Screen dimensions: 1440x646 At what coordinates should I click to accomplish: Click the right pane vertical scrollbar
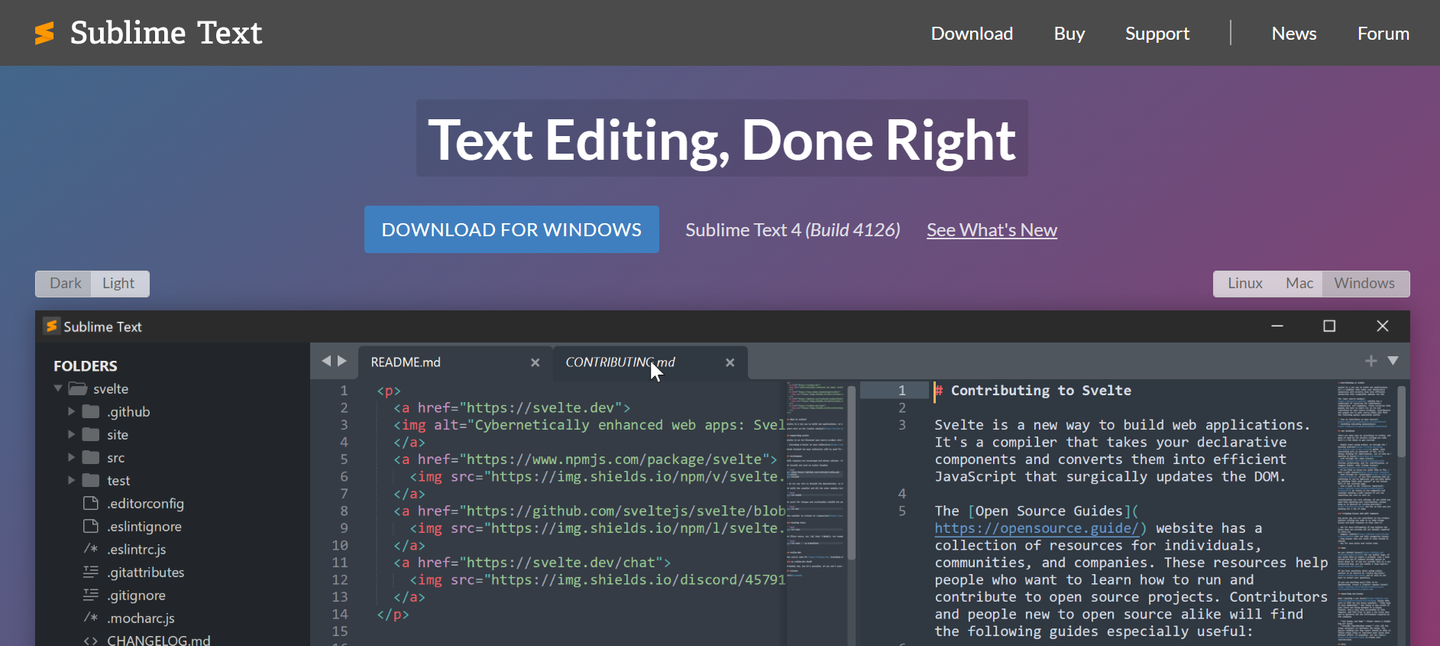click(x=1402, y=422)
